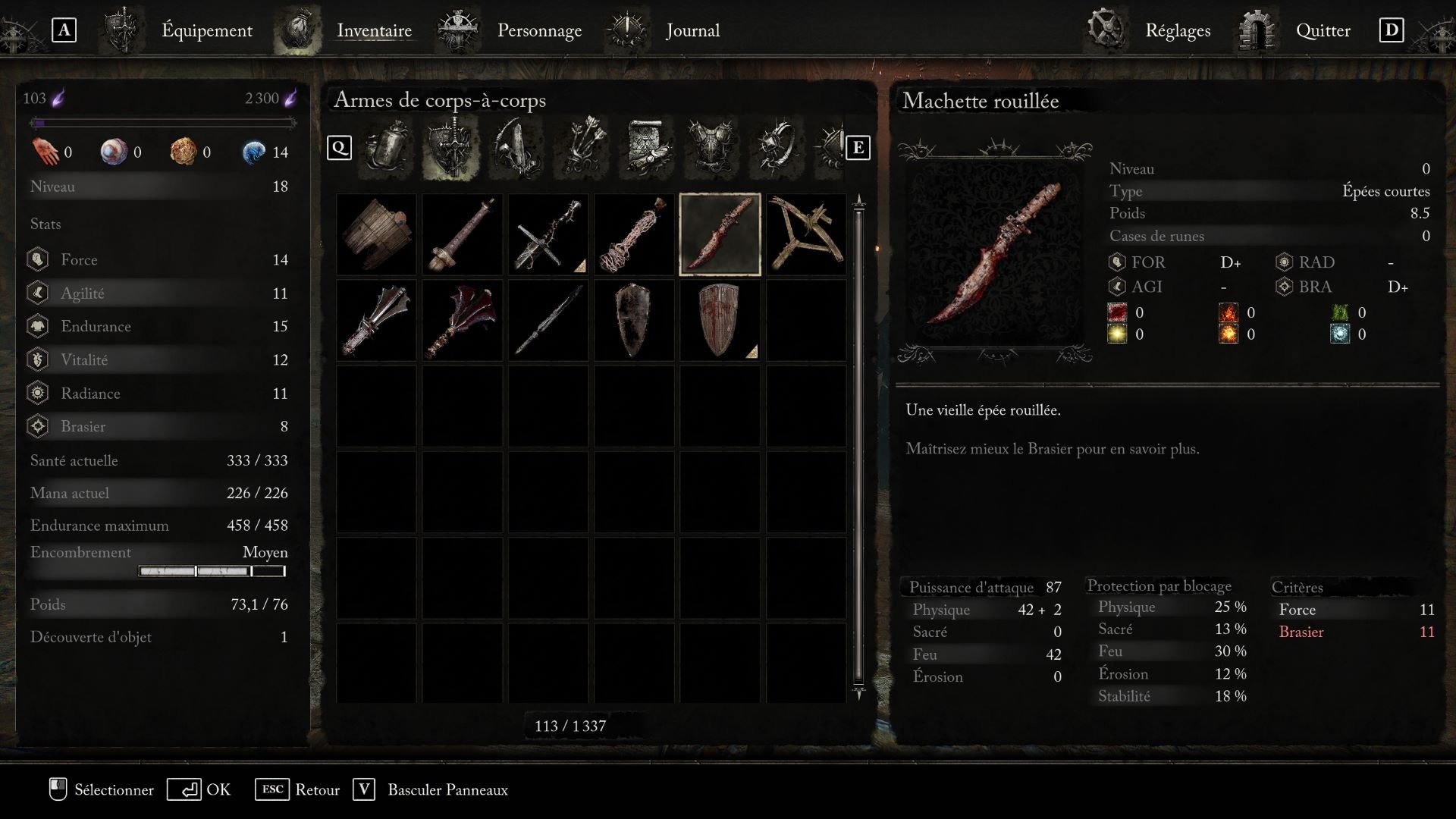The image size is (1456, 819).
Task: Open the Journal tab
Action: [x=692, y=30]
